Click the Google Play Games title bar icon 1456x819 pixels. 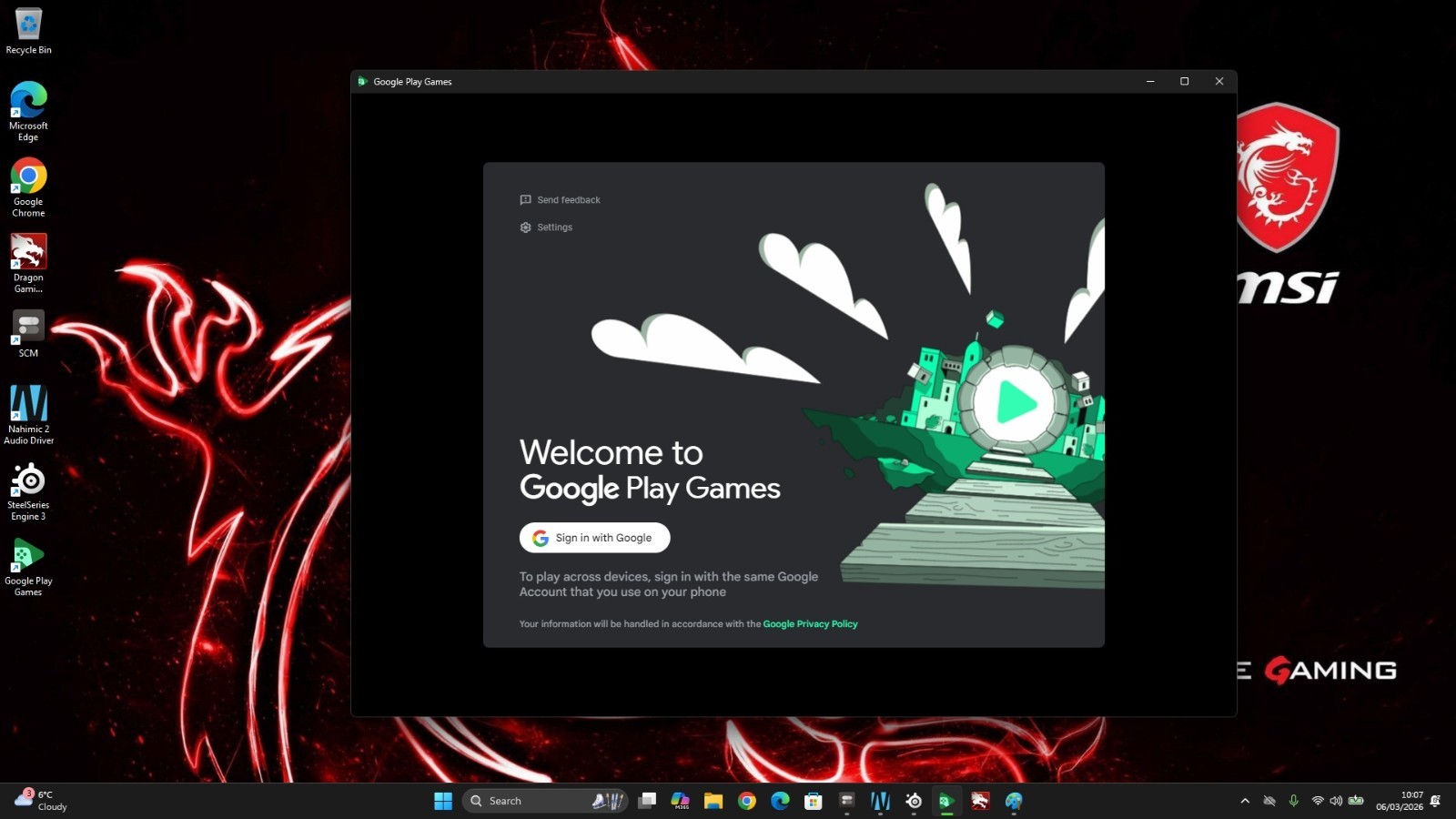point(363,81)
